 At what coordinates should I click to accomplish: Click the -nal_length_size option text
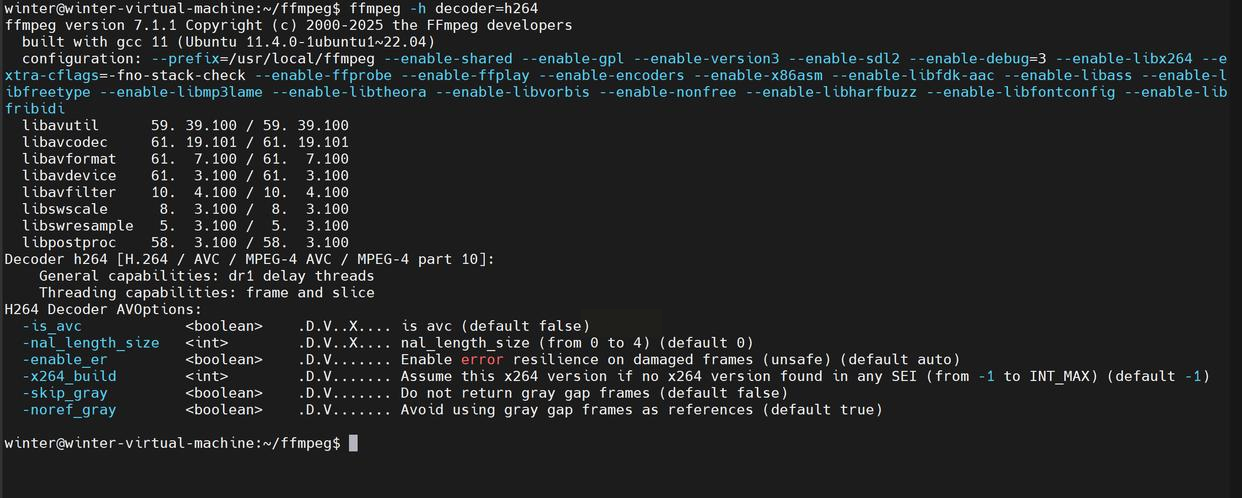point(90,343)
